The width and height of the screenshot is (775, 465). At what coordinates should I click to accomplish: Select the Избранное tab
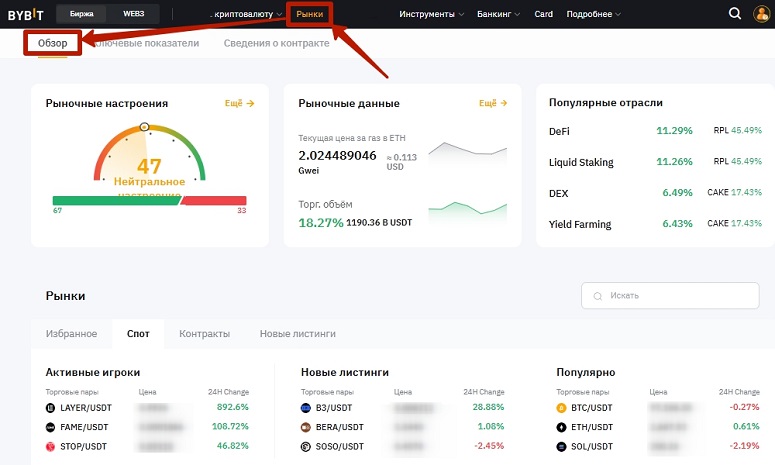pos(71,333)
